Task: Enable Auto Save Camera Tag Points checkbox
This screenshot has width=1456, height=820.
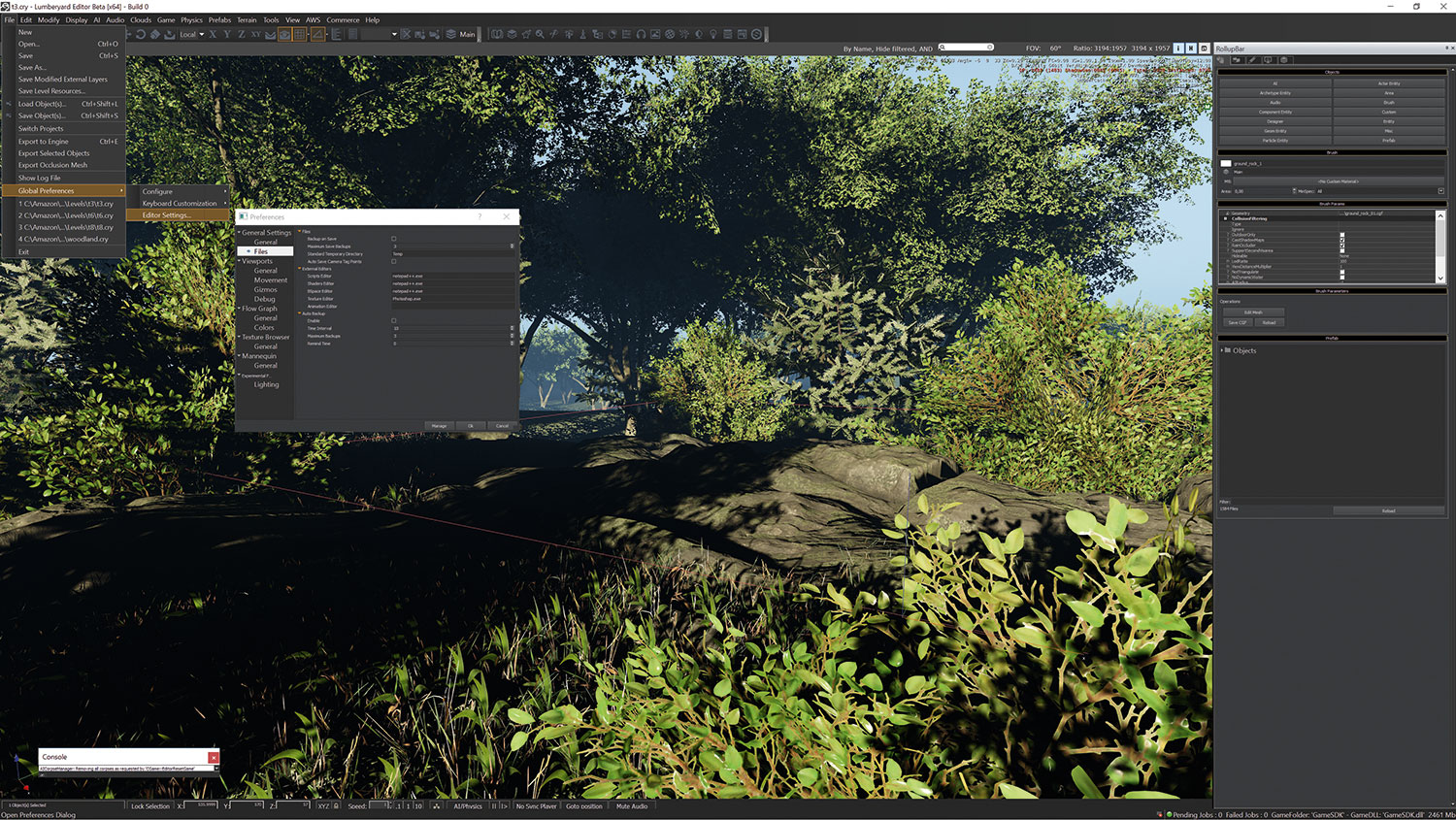Action: coord(394,261)
